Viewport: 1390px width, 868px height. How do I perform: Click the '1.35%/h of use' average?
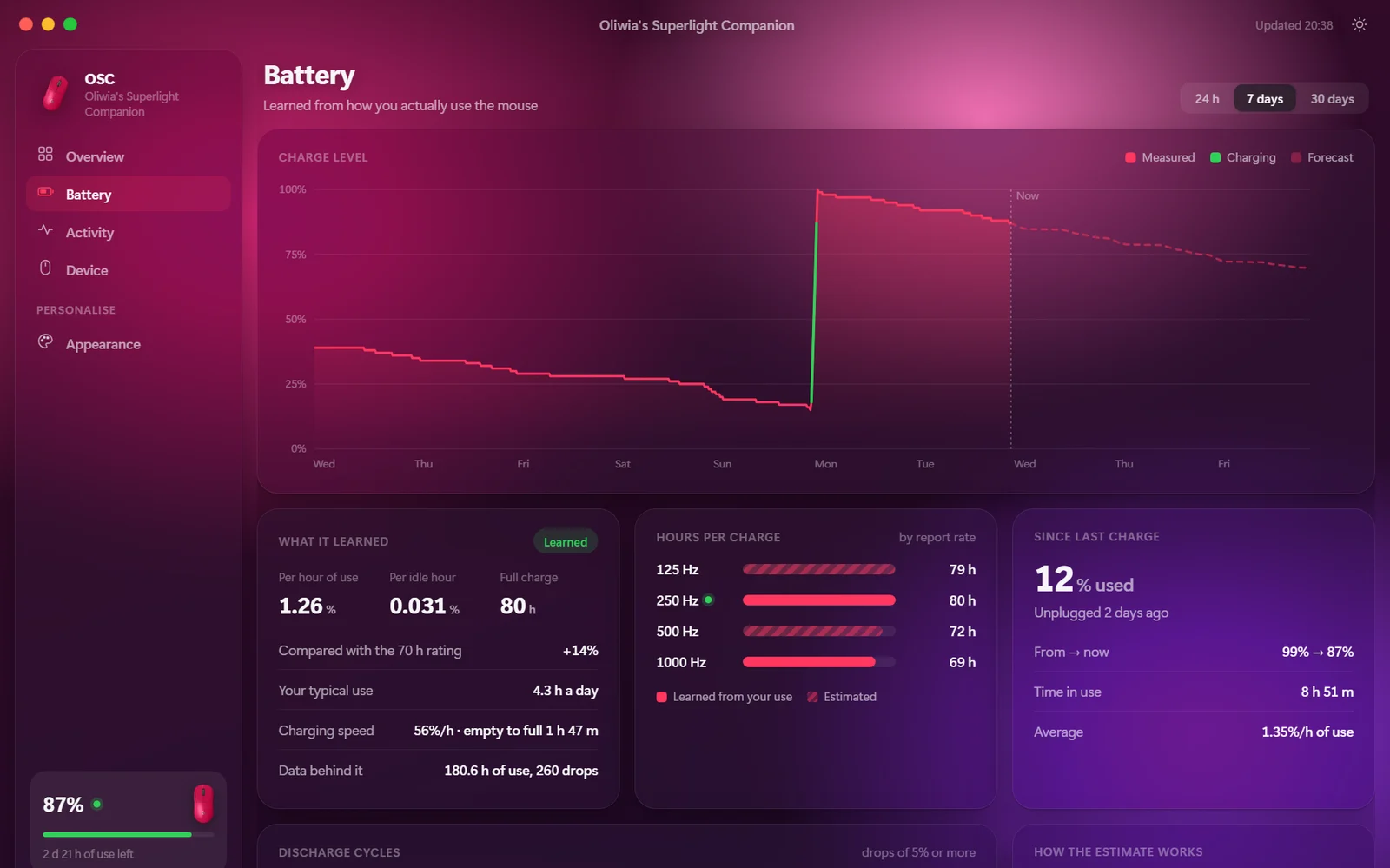pyautogui.click(x=1307, y=732)
